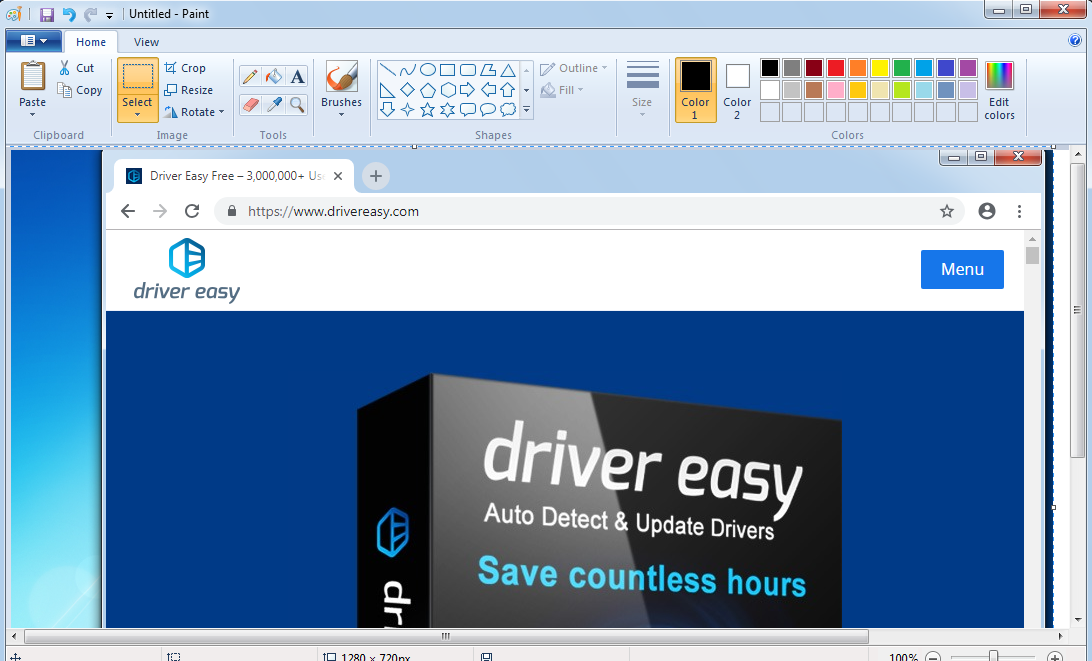Open Paint Help question mark
The image size is (1092, 661).
point(1075,40)
